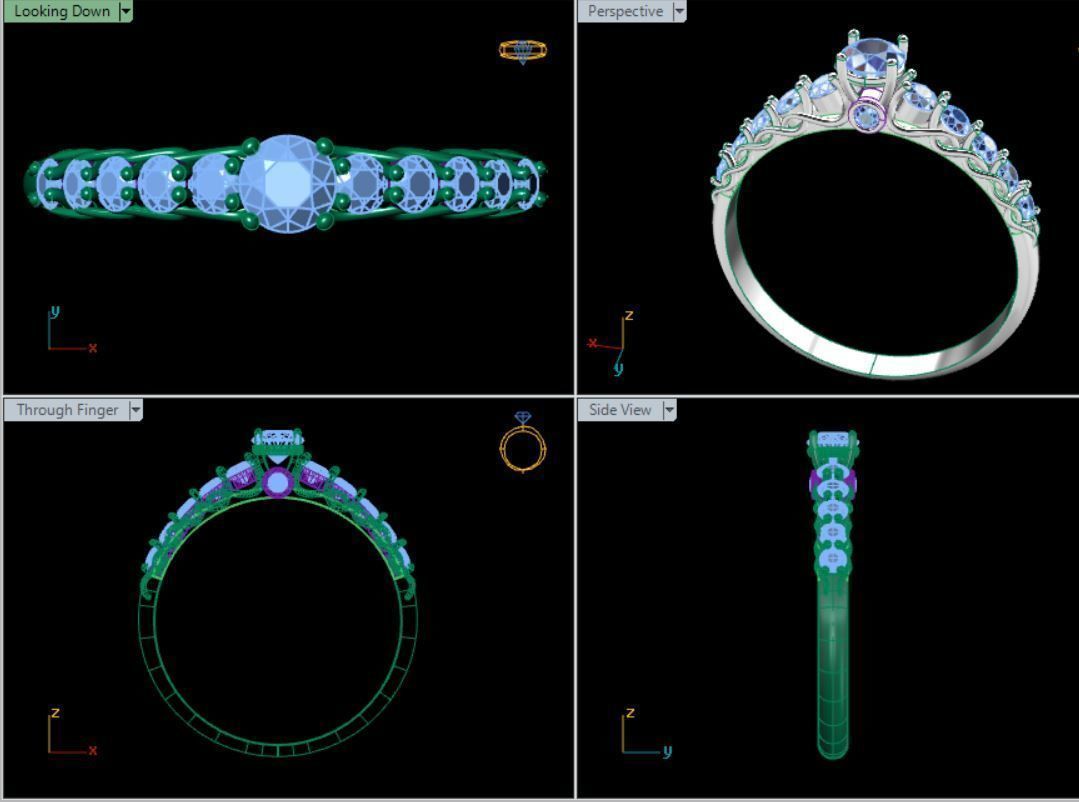
Task: Open the Perspective viewport menu arrow
Action: pyautogui.click(x=679, y=11)
